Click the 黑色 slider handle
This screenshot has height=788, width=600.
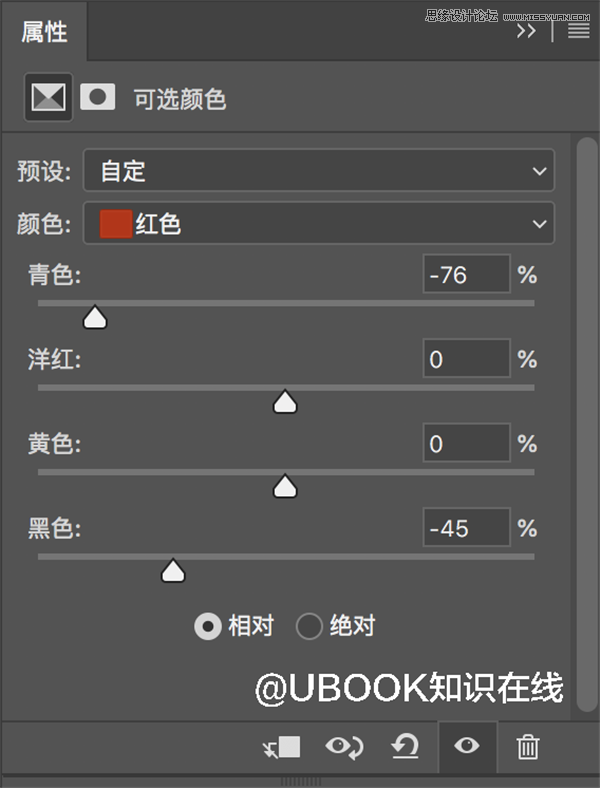173,570
